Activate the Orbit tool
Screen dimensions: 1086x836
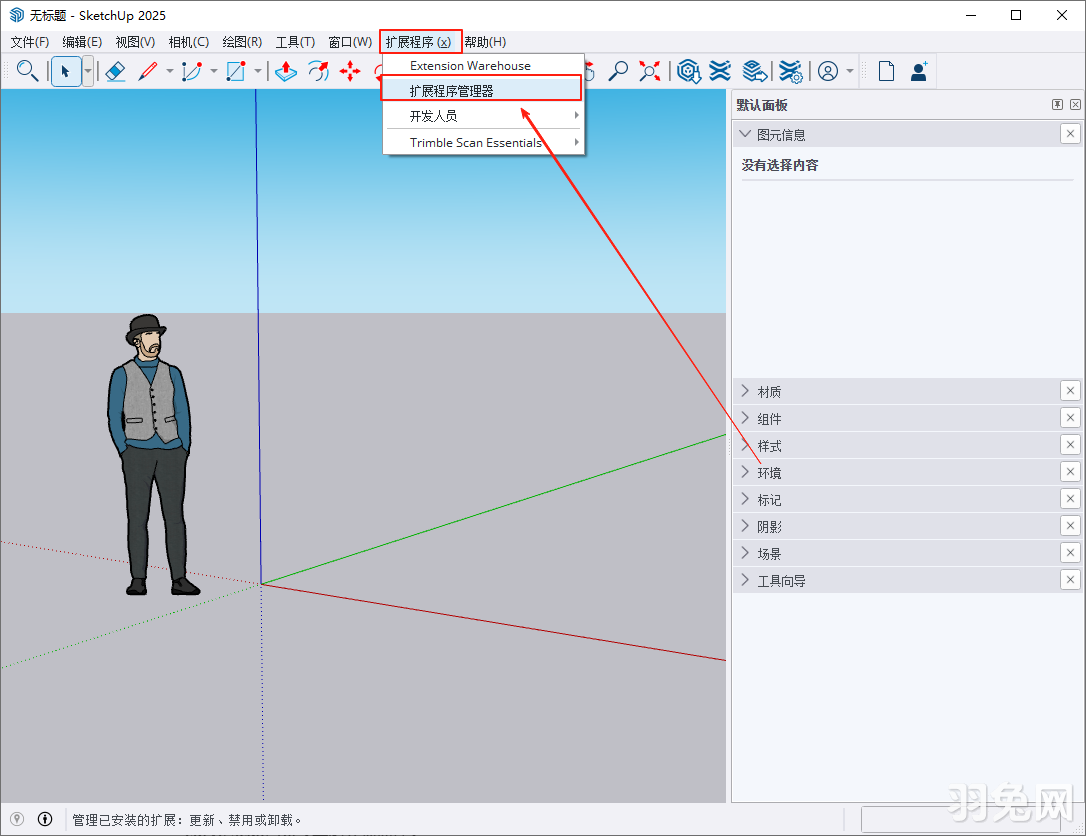coord(319,71)
